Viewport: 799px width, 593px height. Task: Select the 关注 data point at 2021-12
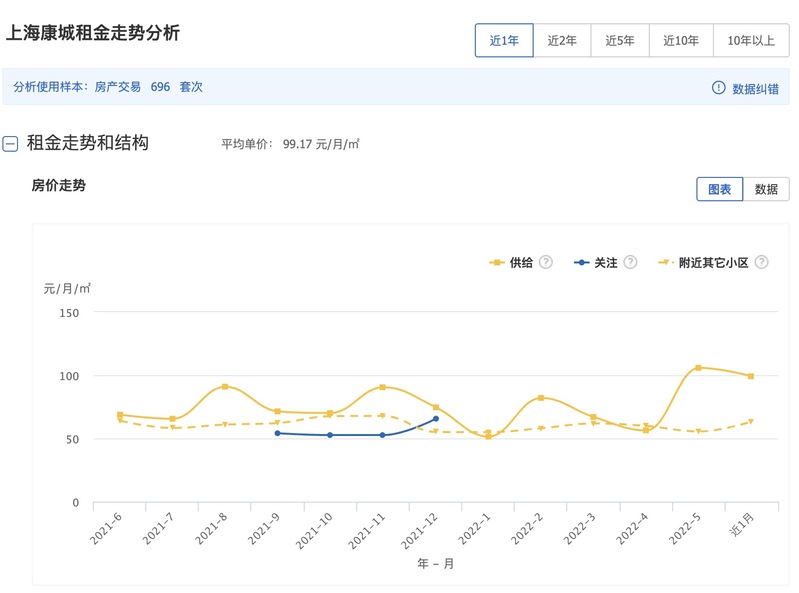[436, 418]
